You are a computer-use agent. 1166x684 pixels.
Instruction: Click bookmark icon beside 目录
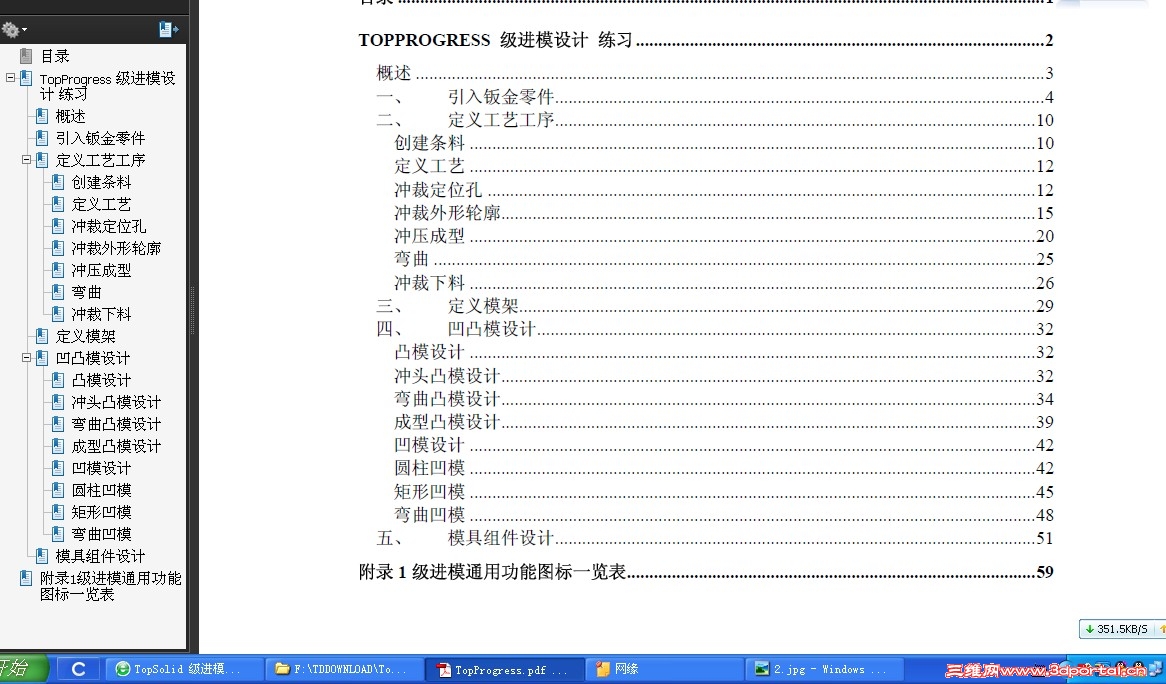(26, 56)
